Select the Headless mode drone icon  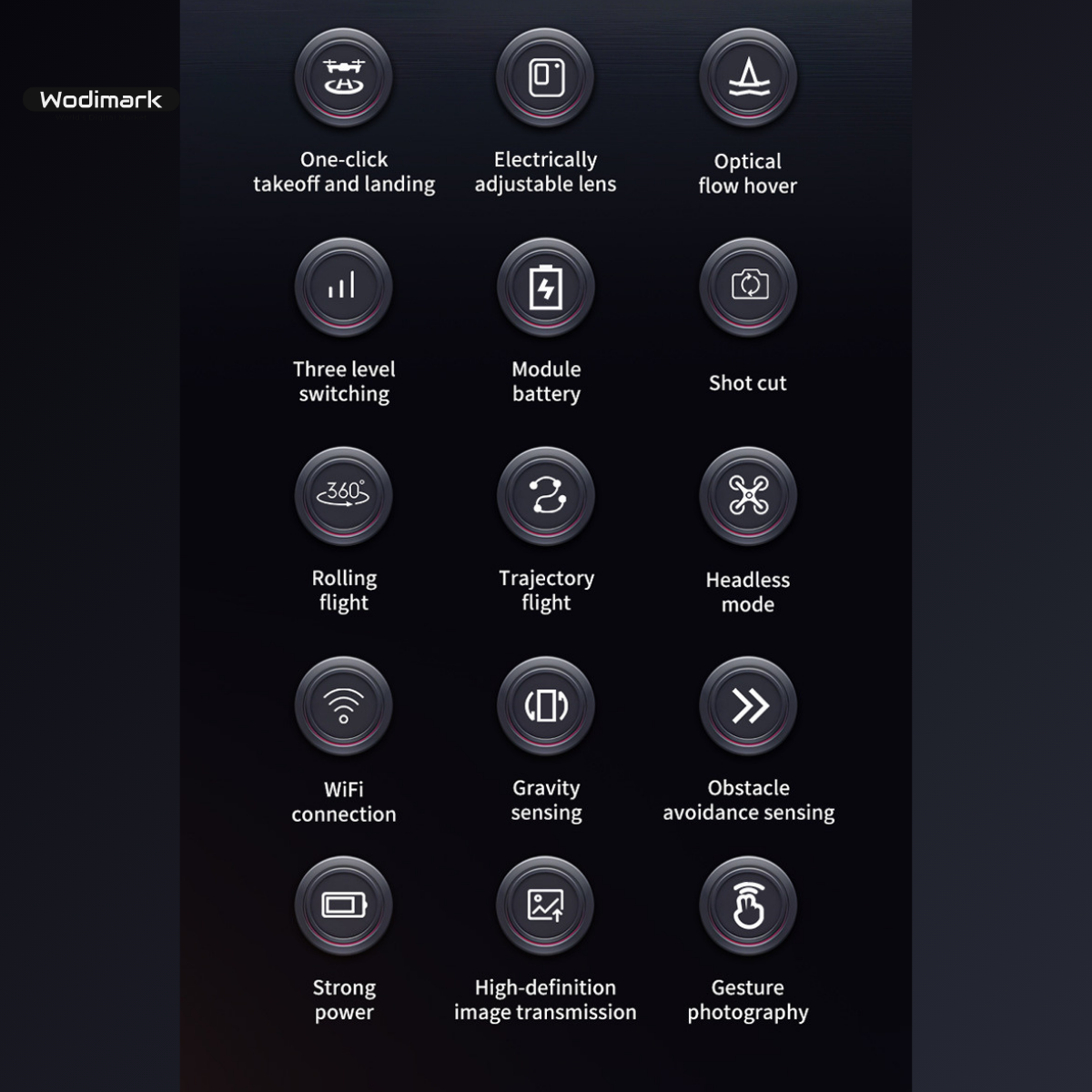[748, 496]
